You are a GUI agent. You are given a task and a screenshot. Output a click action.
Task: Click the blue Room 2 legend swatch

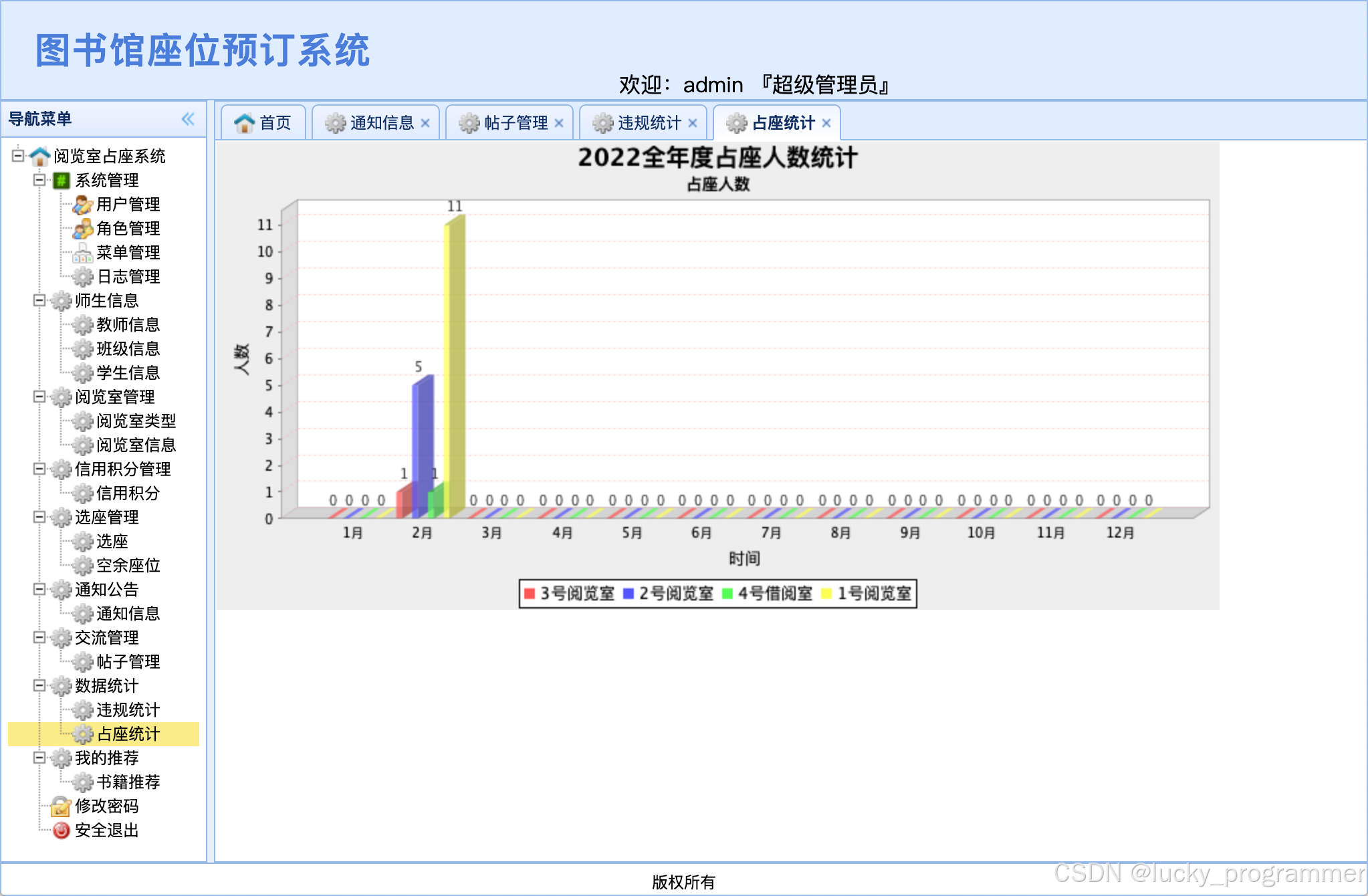pos(629,594)
